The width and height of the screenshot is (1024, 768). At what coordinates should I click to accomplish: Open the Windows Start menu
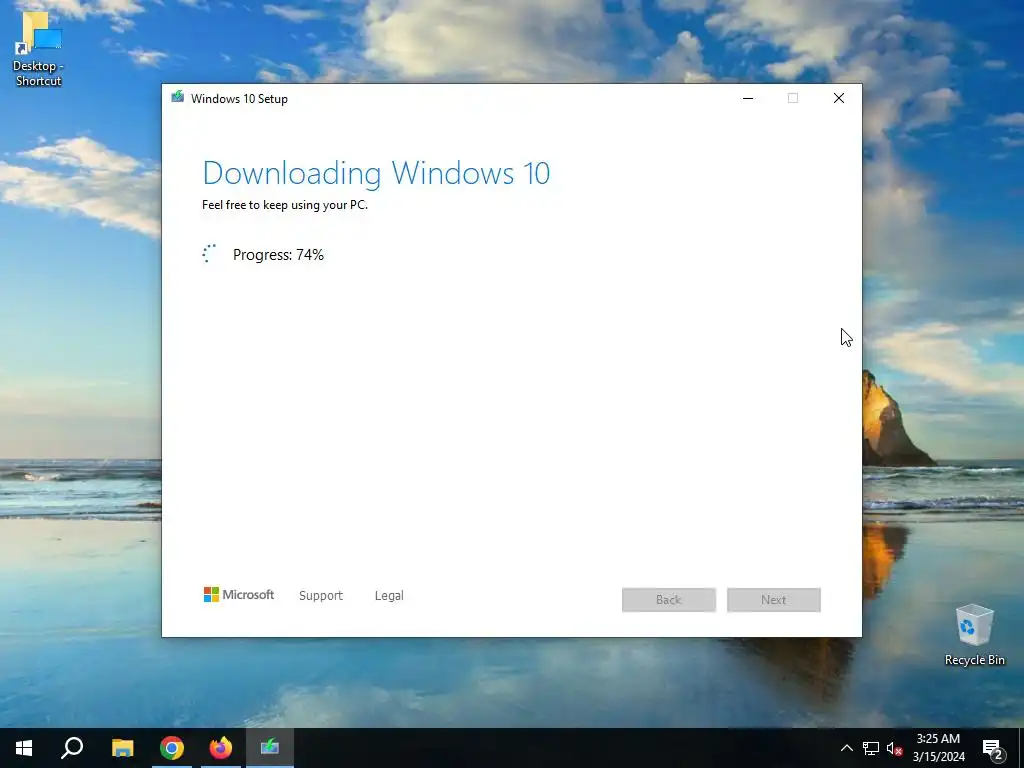(x=24, y=748)
